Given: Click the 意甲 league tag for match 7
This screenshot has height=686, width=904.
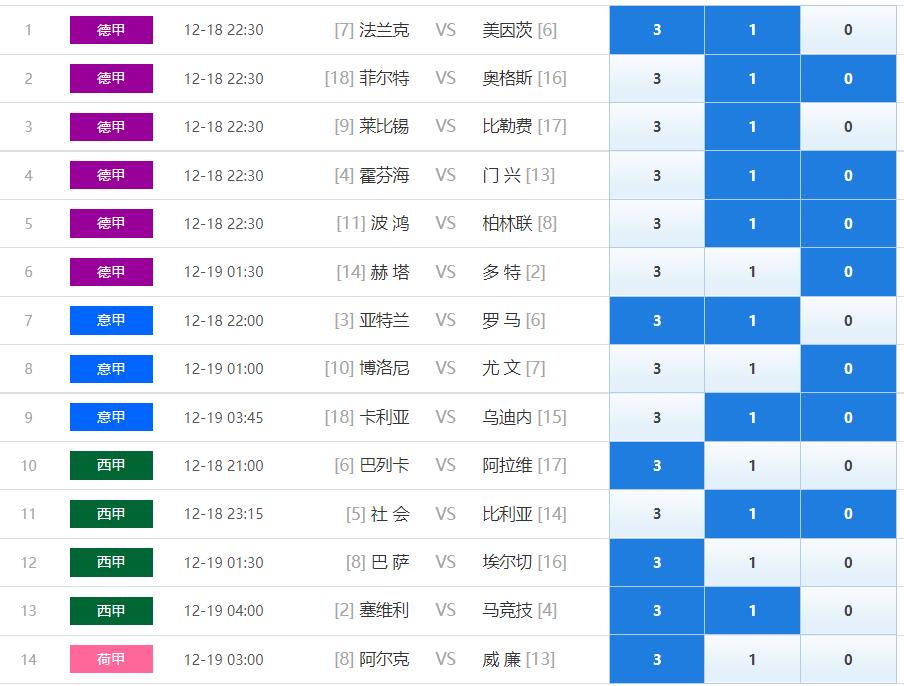Looking at the screenshot, I should pos(111,321).
